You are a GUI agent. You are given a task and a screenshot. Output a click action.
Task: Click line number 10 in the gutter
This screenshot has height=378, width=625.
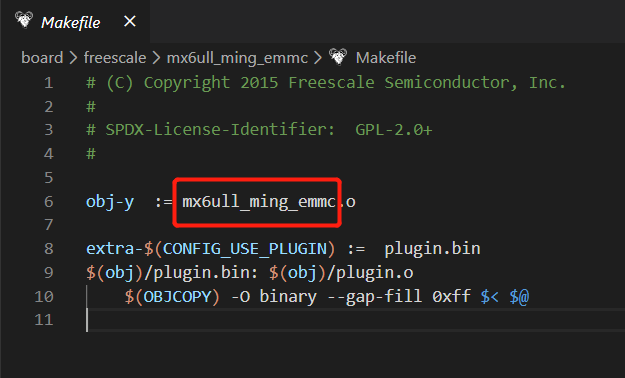(x=44, y=296)
